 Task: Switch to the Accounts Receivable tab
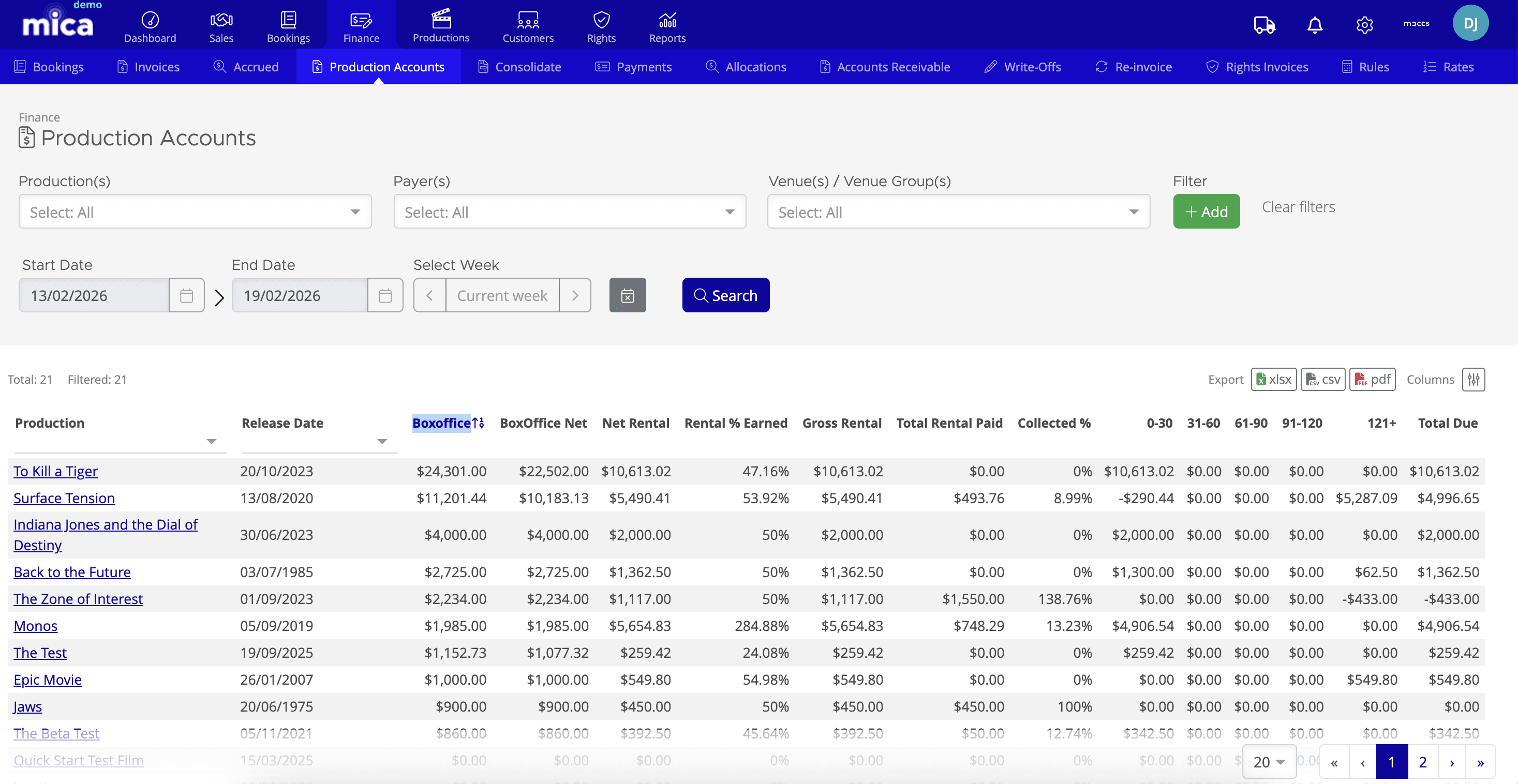884,67
